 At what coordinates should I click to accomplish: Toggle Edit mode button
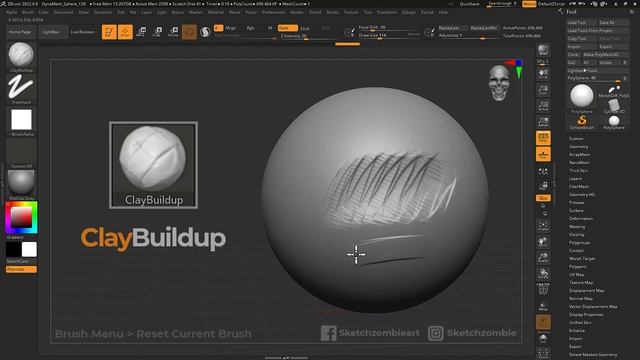[x=109, y=32]
